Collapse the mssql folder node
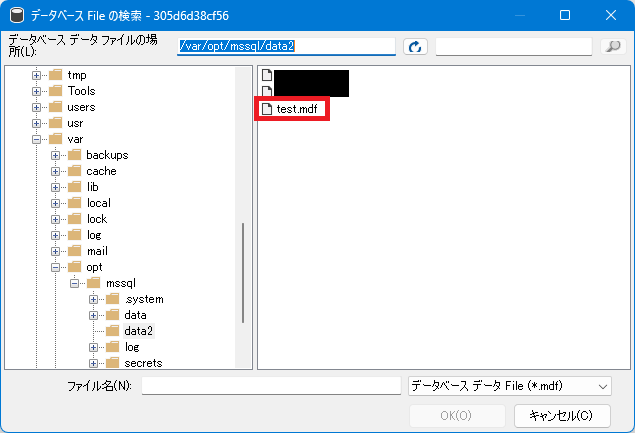 75,283
